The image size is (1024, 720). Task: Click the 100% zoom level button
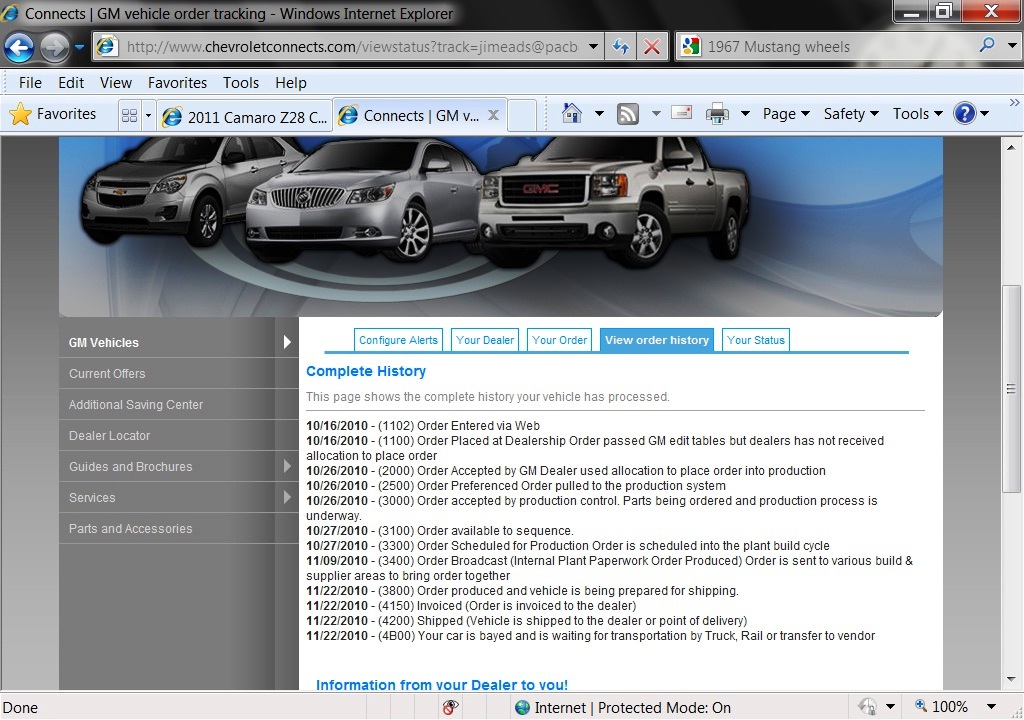click(x=941, y=706)
